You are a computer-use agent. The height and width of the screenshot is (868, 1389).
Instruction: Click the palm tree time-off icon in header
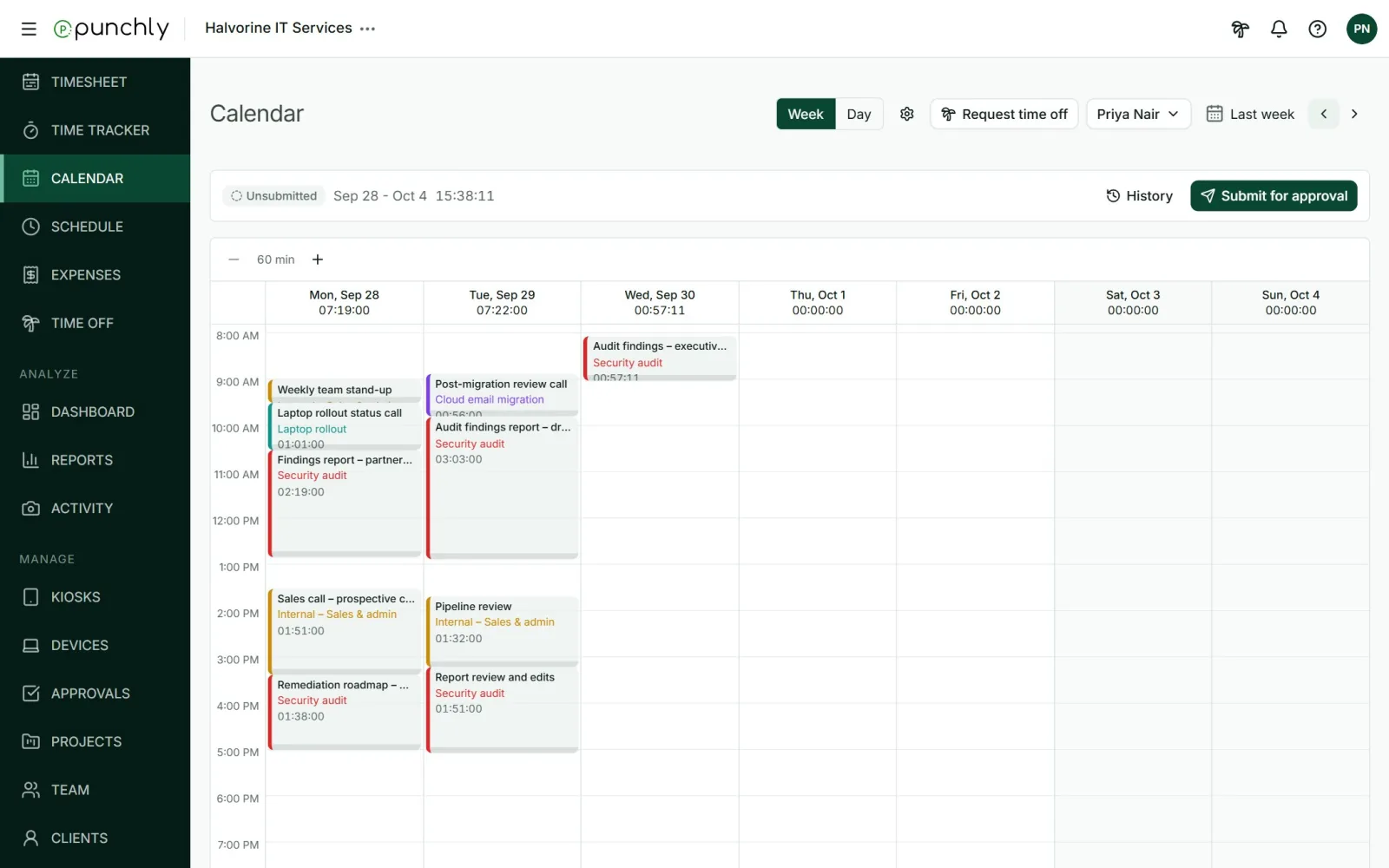pyautogui.click(x=1240, y=29)
